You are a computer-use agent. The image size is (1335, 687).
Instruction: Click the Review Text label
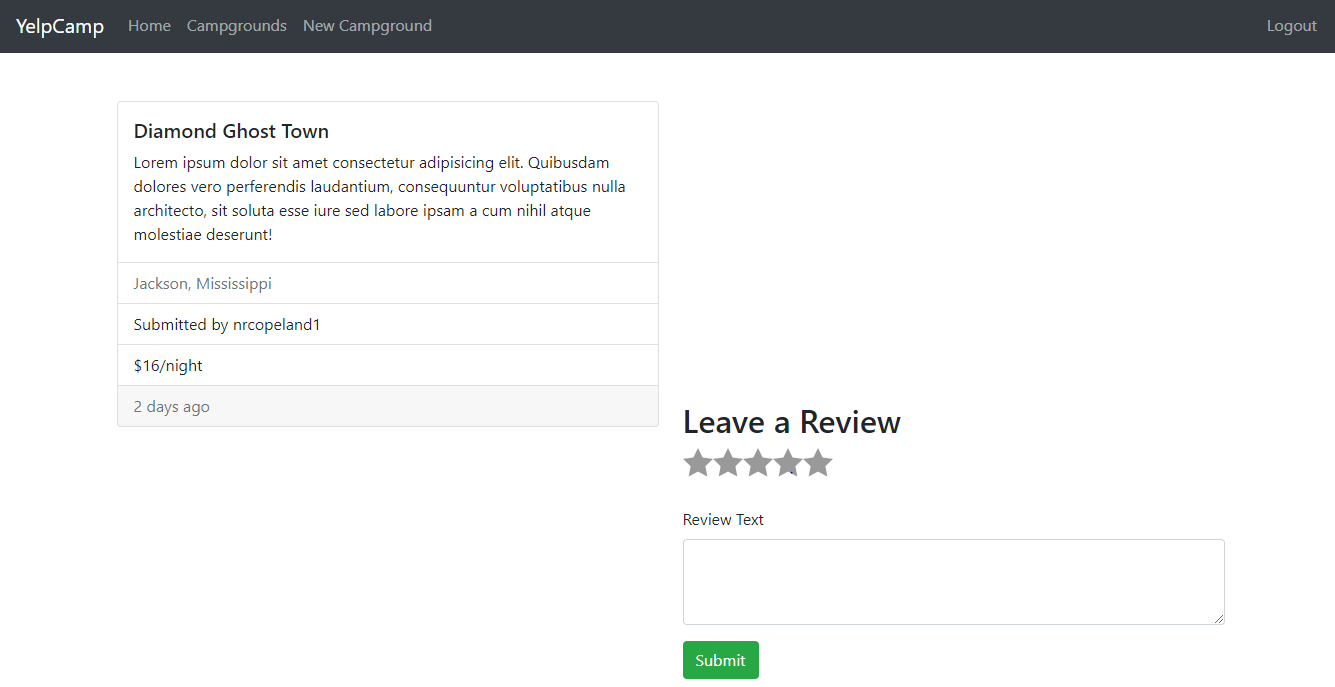tap(723, 519)
